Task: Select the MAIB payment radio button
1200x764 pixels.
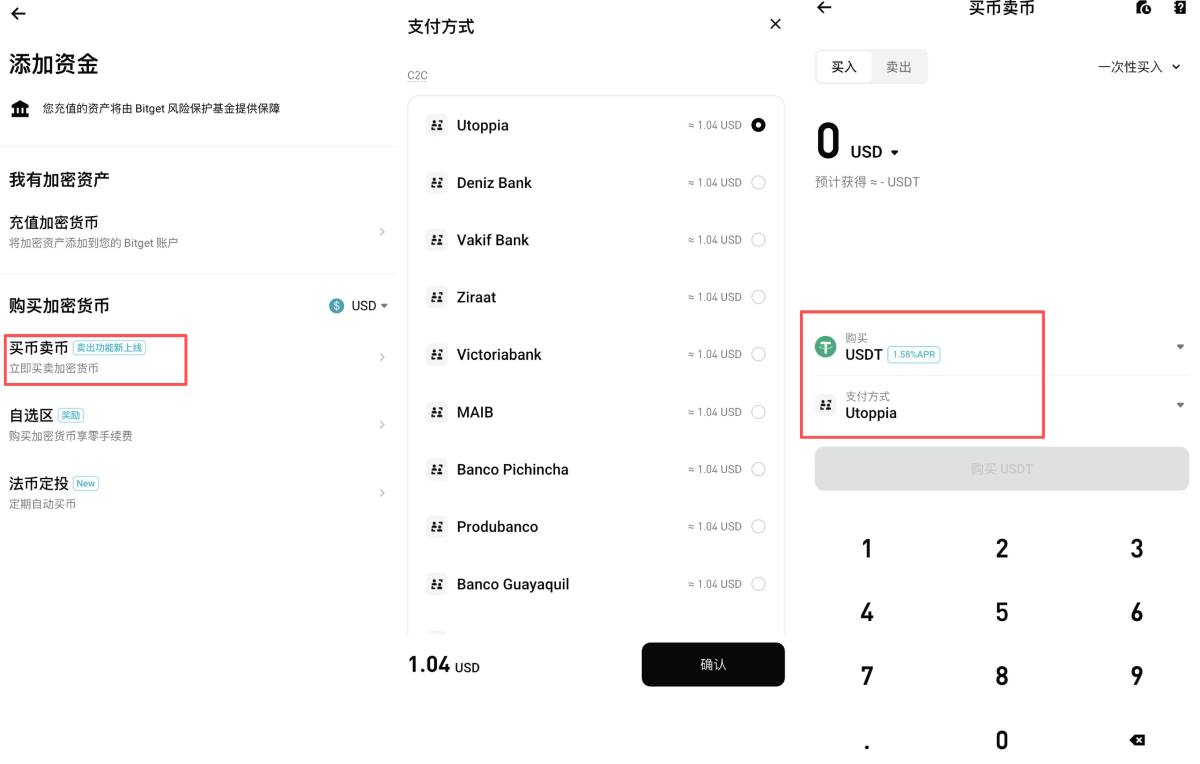Action: coord(757,412)
